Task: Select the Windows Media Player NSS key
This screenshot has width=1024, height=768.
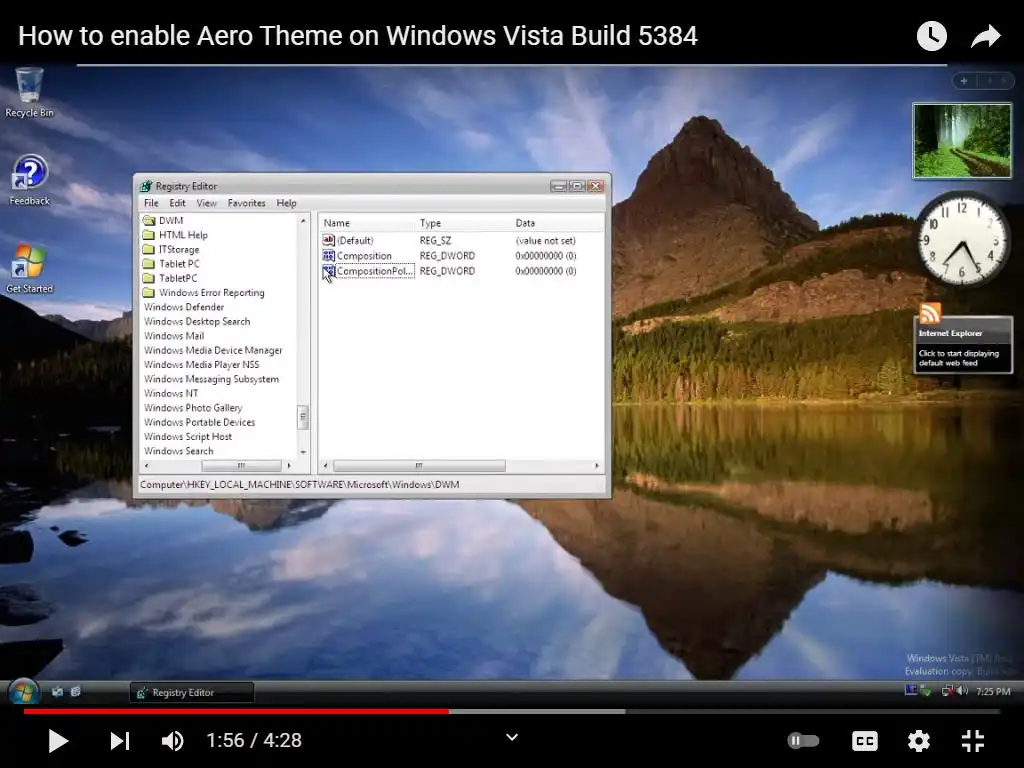Action: [x=202, y=364]
